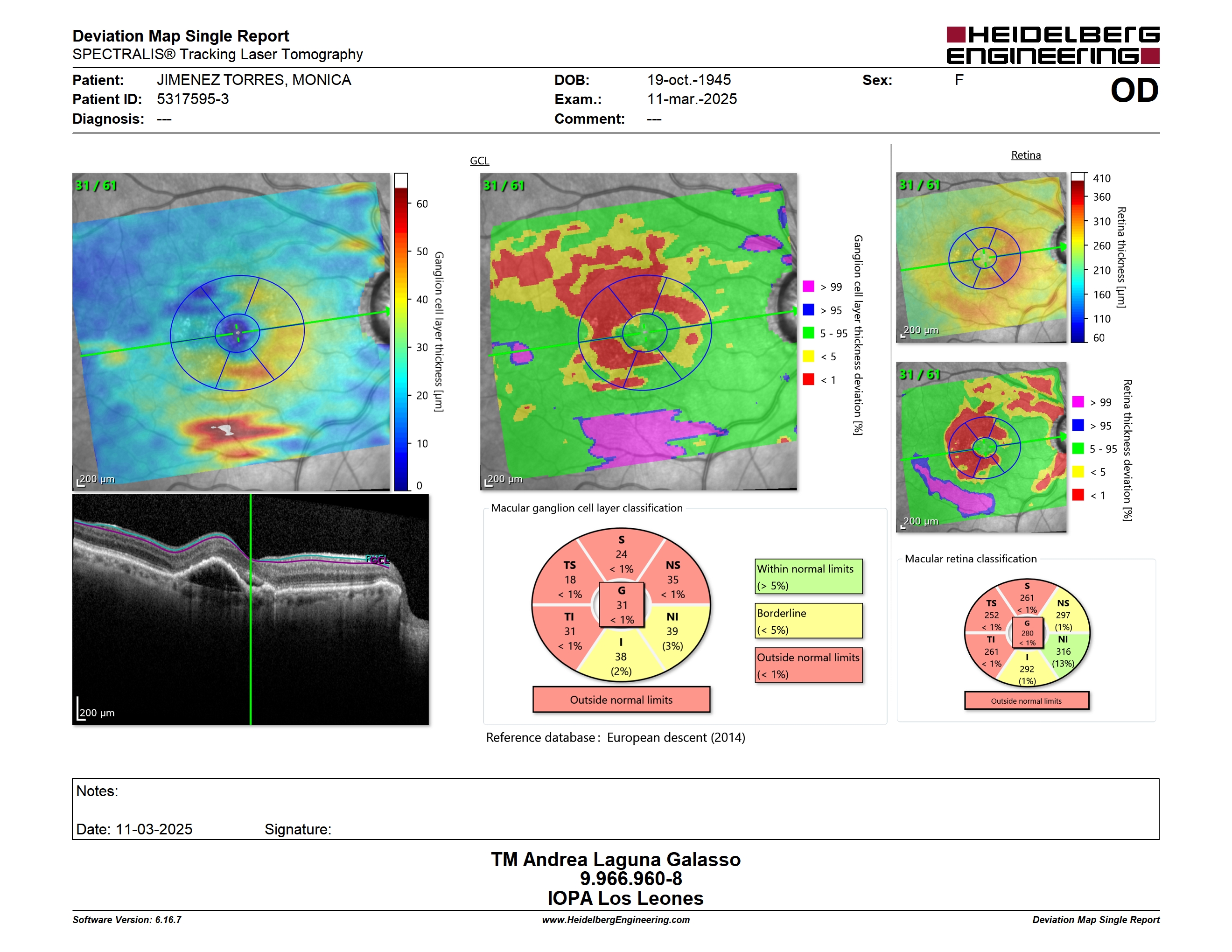The width and height of the screenshot is (1232, 952).
Task: Click the red < 1 swatch in Retina legend
Action: point(1078,495)
